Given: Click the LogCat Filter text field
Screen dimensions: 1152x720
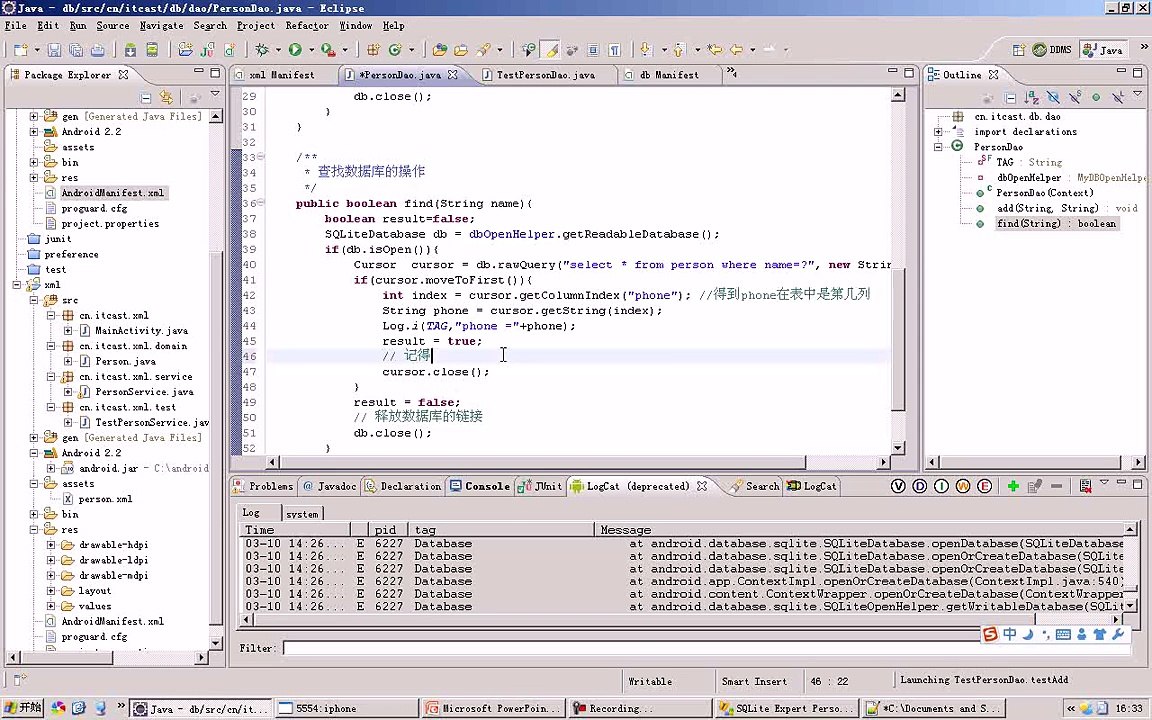Looking at the screenshot, I should click(x=707, y=648).
